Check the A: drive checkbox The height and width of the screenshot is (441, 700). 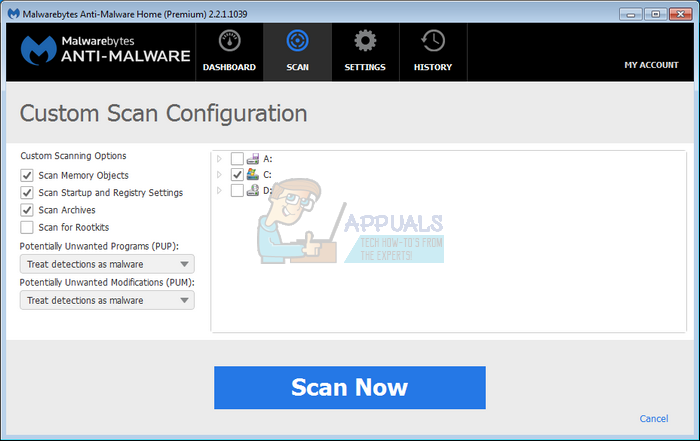237,158
